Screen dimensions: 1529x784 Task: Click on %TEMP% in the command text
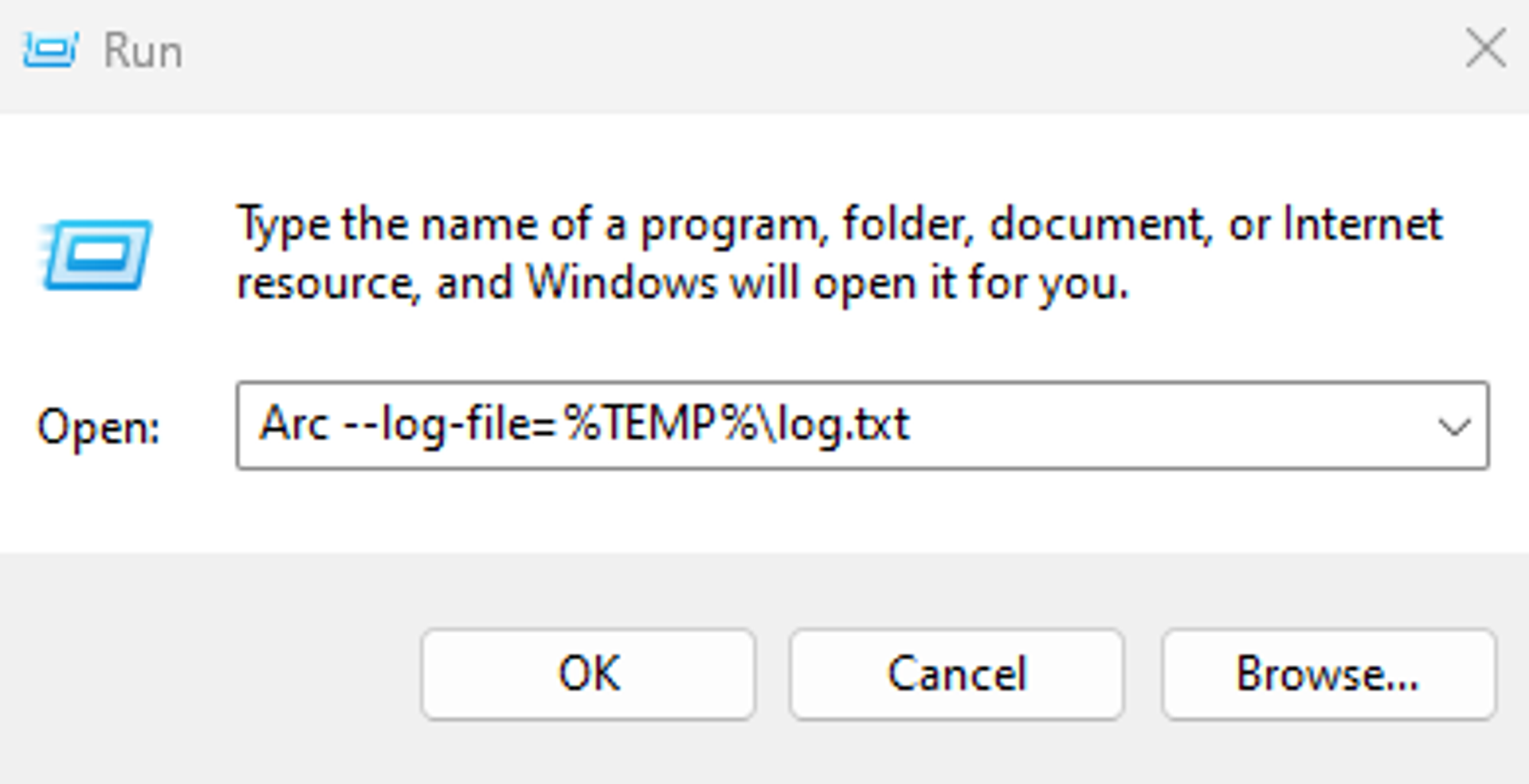[661, 423]
